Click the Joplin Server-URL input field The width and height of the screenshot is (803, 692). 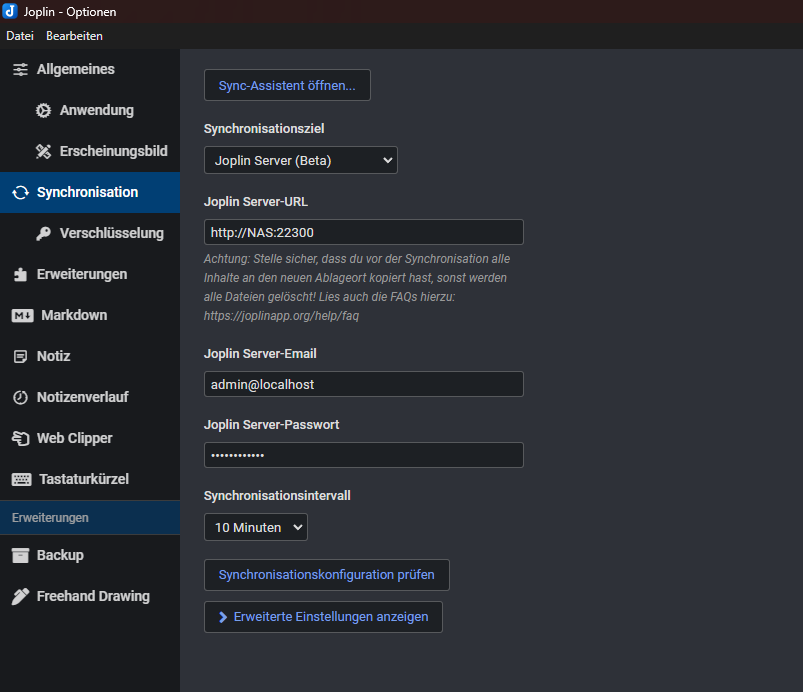tap(363, 232)
